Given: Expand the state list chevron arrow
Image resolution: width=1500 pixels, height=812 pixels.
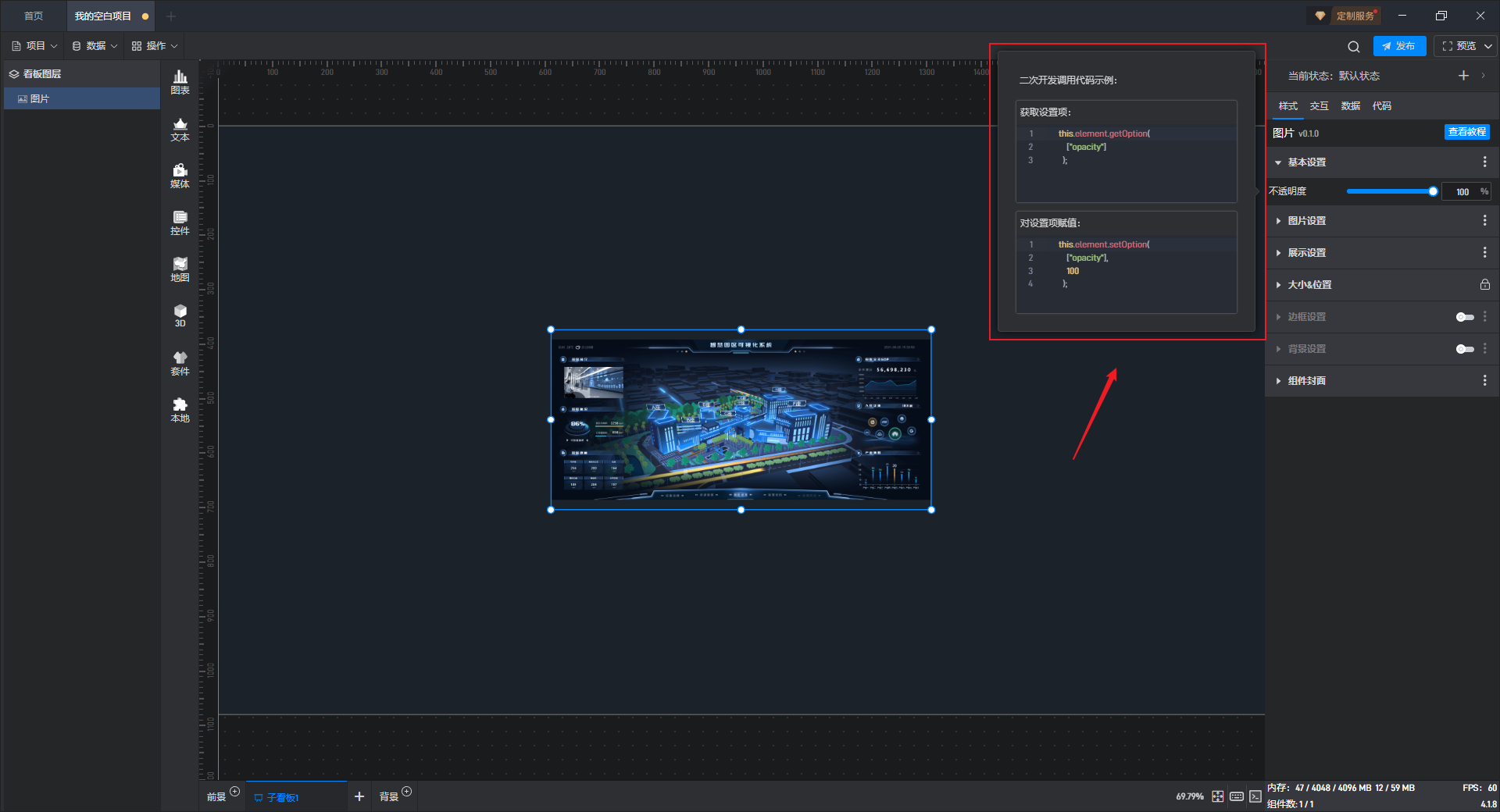Looking at the screenshot, I should click(x=1483, y=76).
